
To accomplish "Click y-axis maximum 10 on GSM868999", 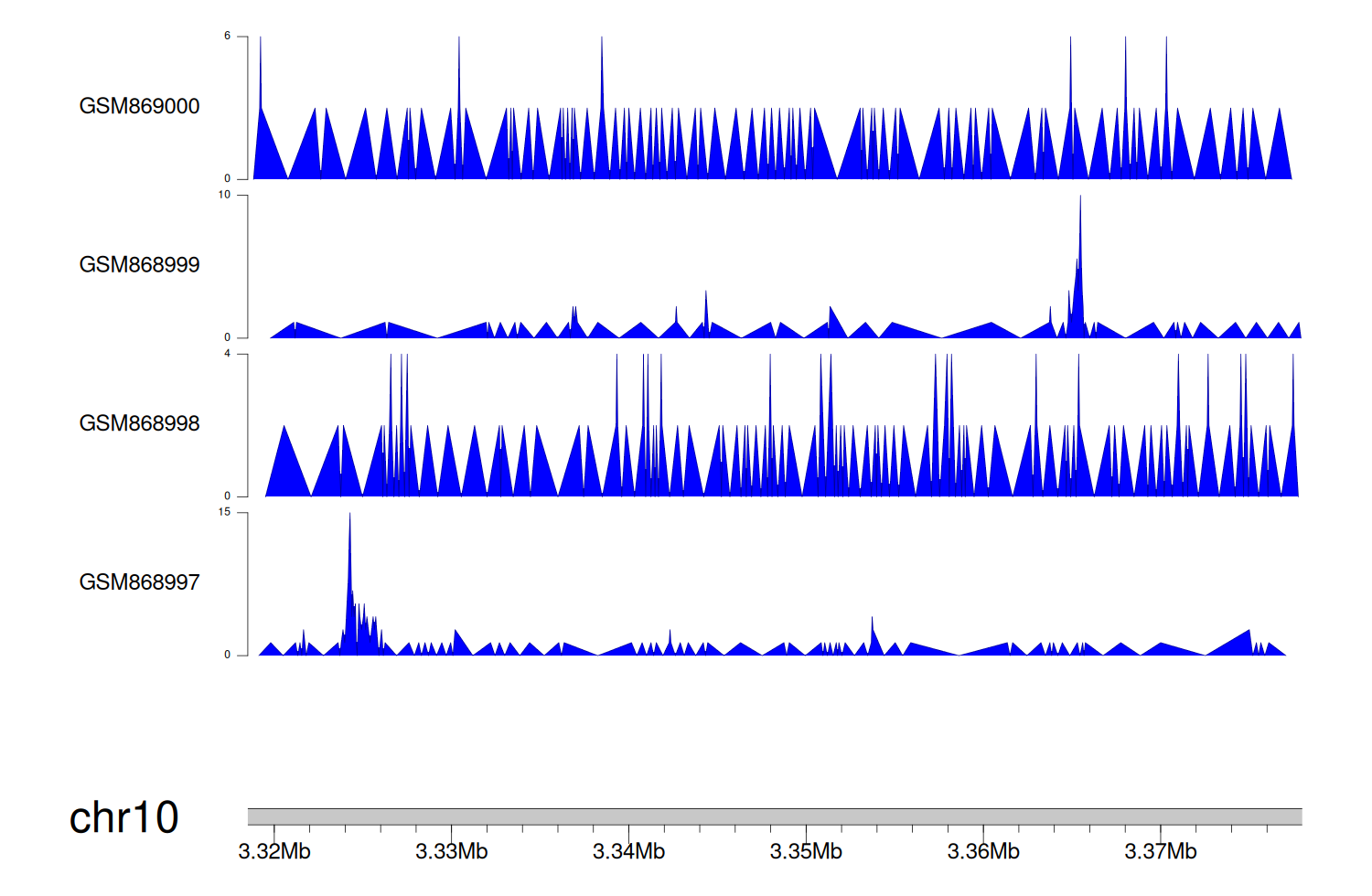I will pos(225,195).
